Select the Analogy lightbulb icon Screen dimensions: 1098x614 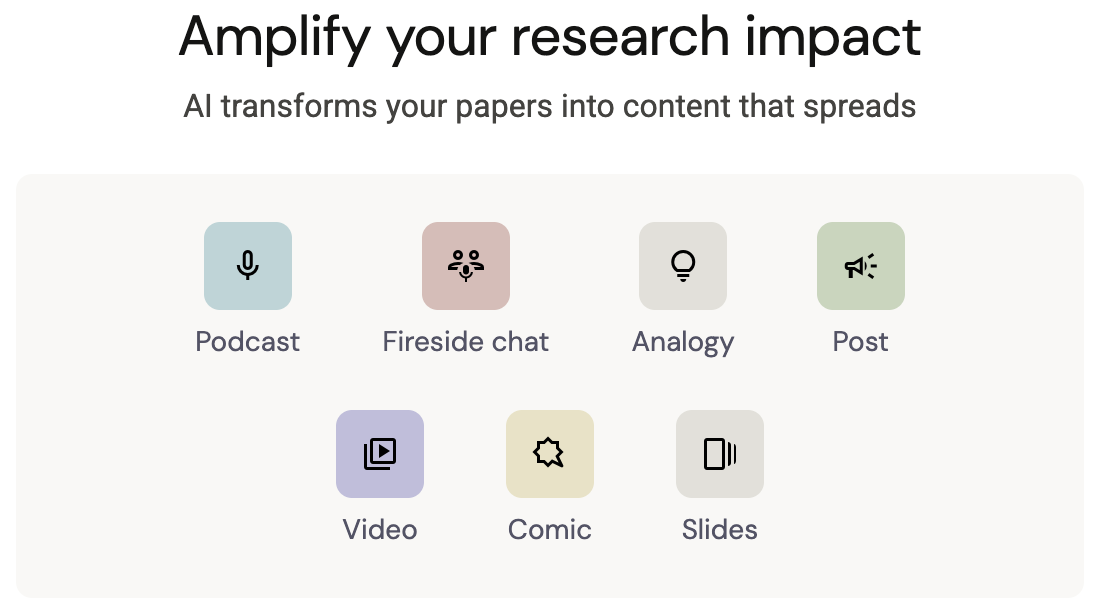click(x=683, y=266)
